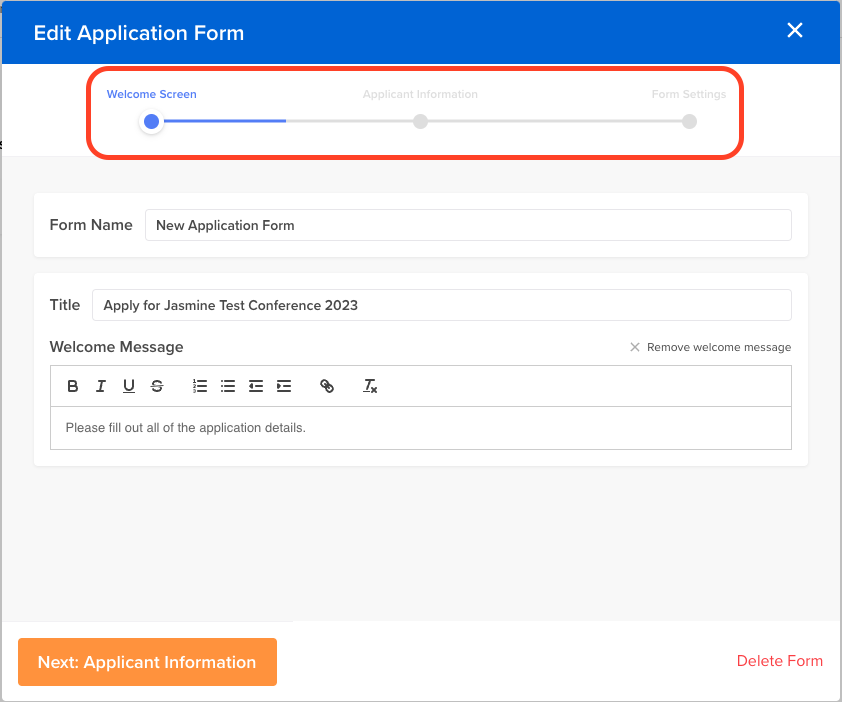
Task: Apply italic formatting
Action: click(100, 386)
